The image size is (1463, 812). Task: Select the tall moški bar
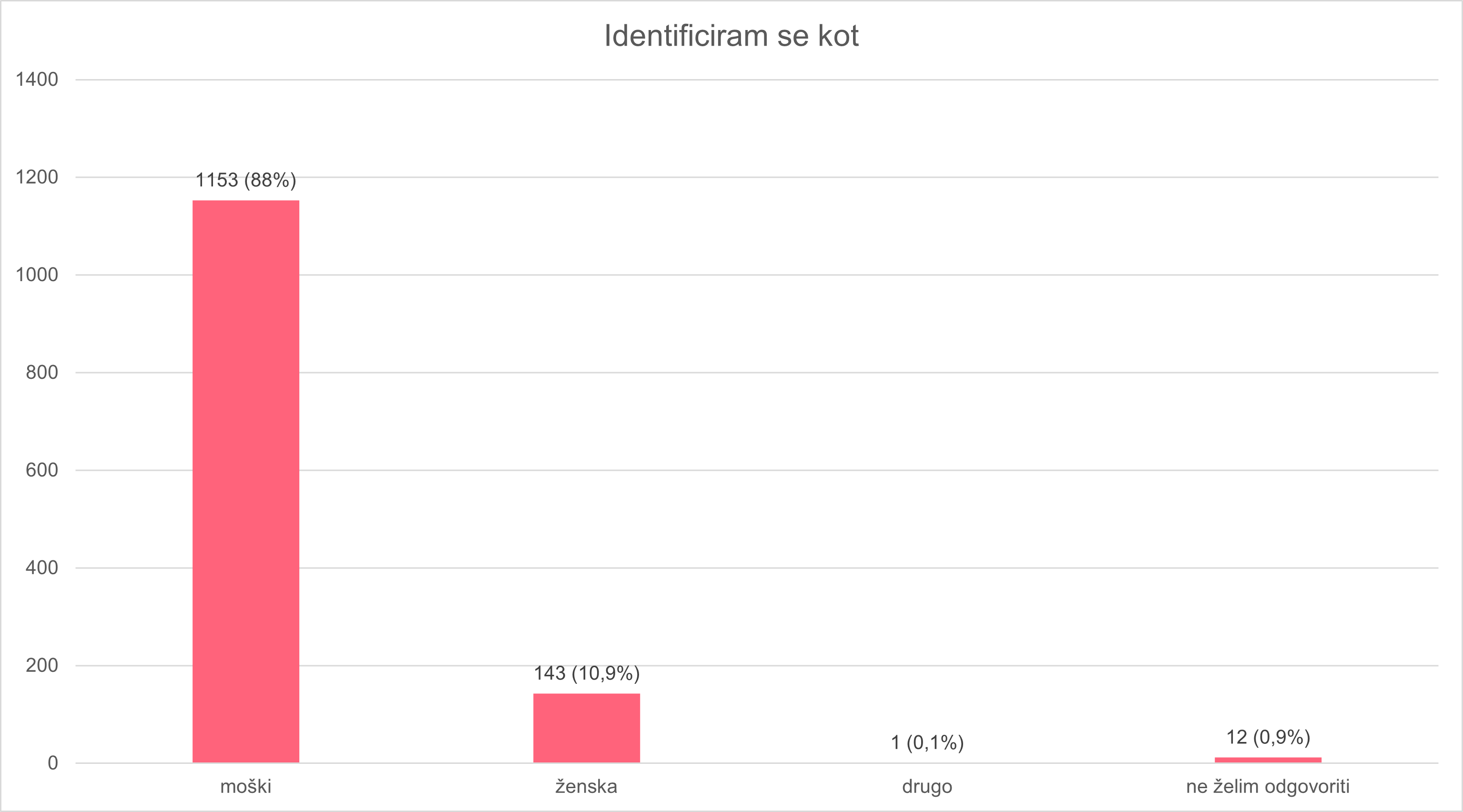coord(245,481)
